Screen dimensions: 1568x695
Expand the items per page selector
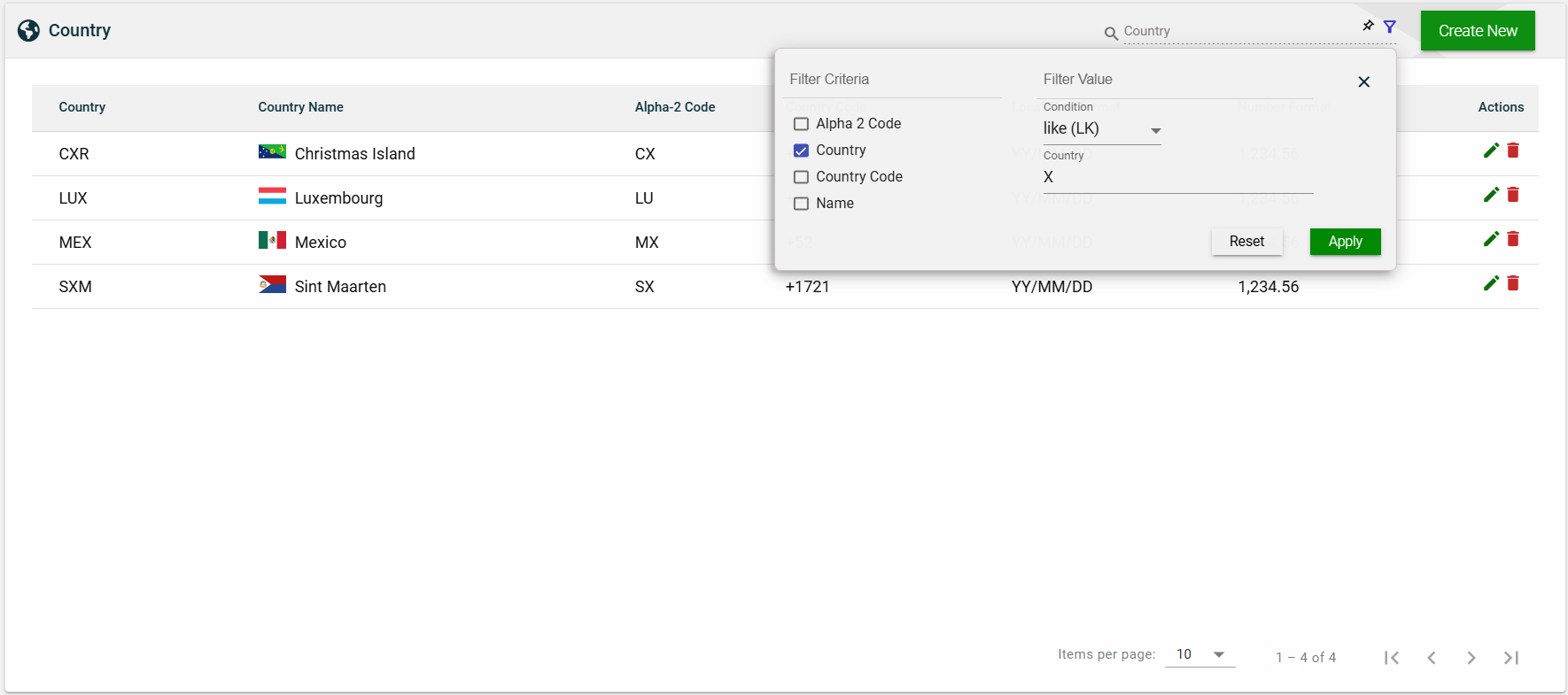1199,654
